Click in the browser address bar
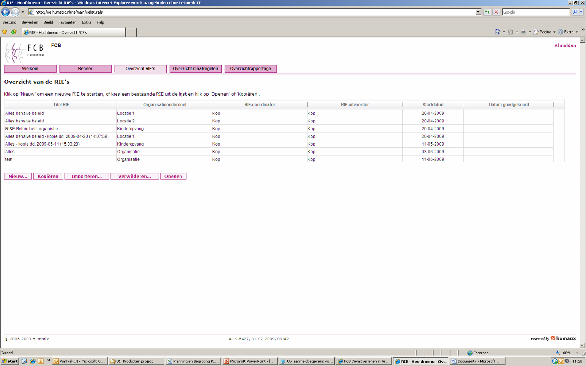586x366 pixels. click(251, 12)
